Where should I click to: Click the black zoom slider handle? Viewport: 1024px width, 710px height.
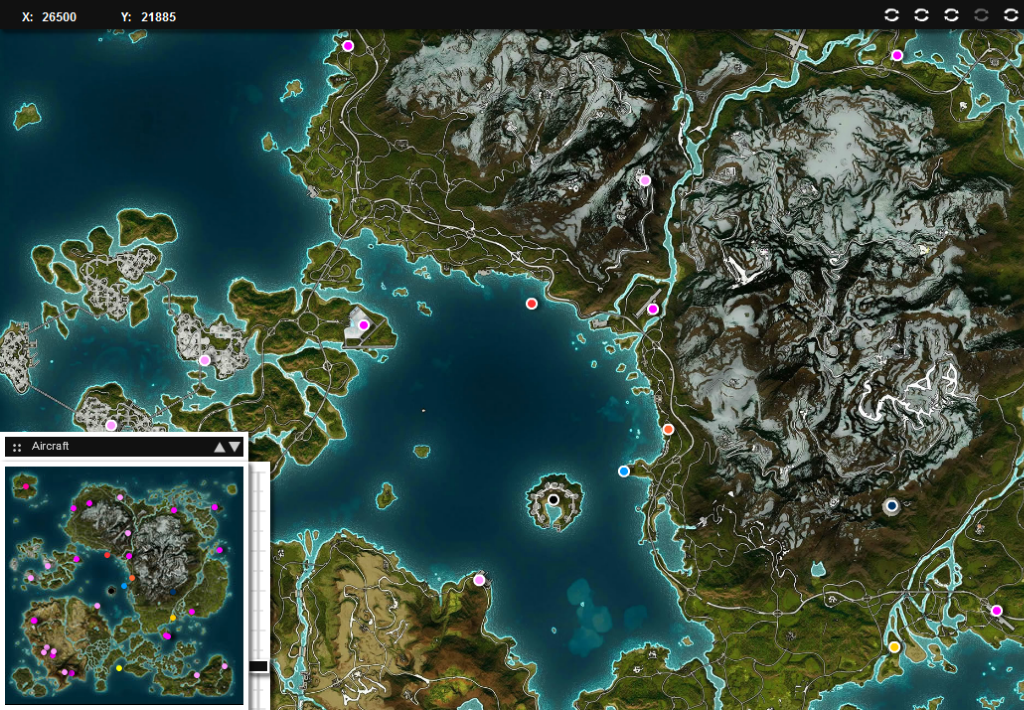(x=259, y=666)
